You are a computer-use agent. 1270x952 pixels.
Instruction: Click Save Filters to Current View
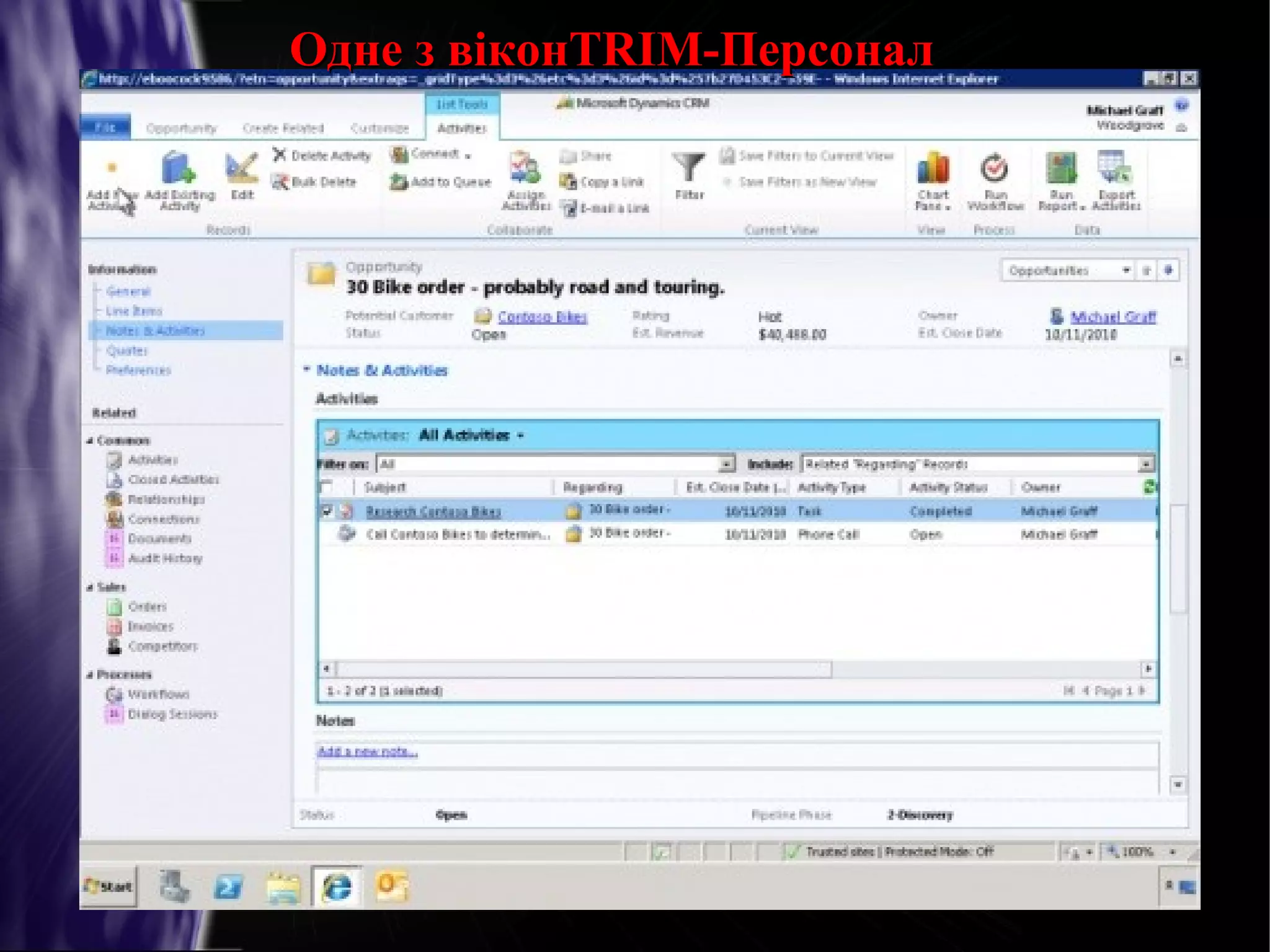(x=807, y=156)
